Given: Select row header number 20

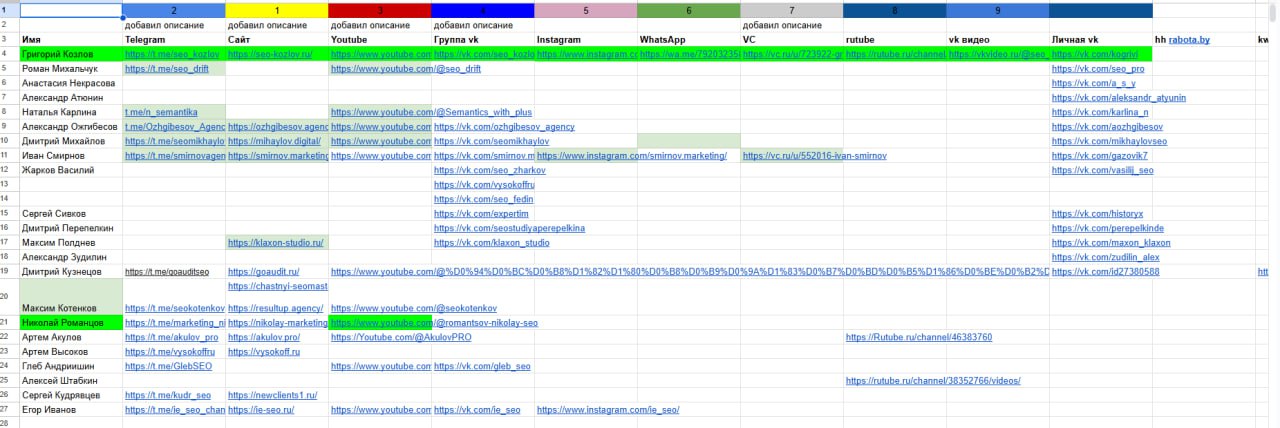Looking at the screenshot, I should [x=5, y=297].
